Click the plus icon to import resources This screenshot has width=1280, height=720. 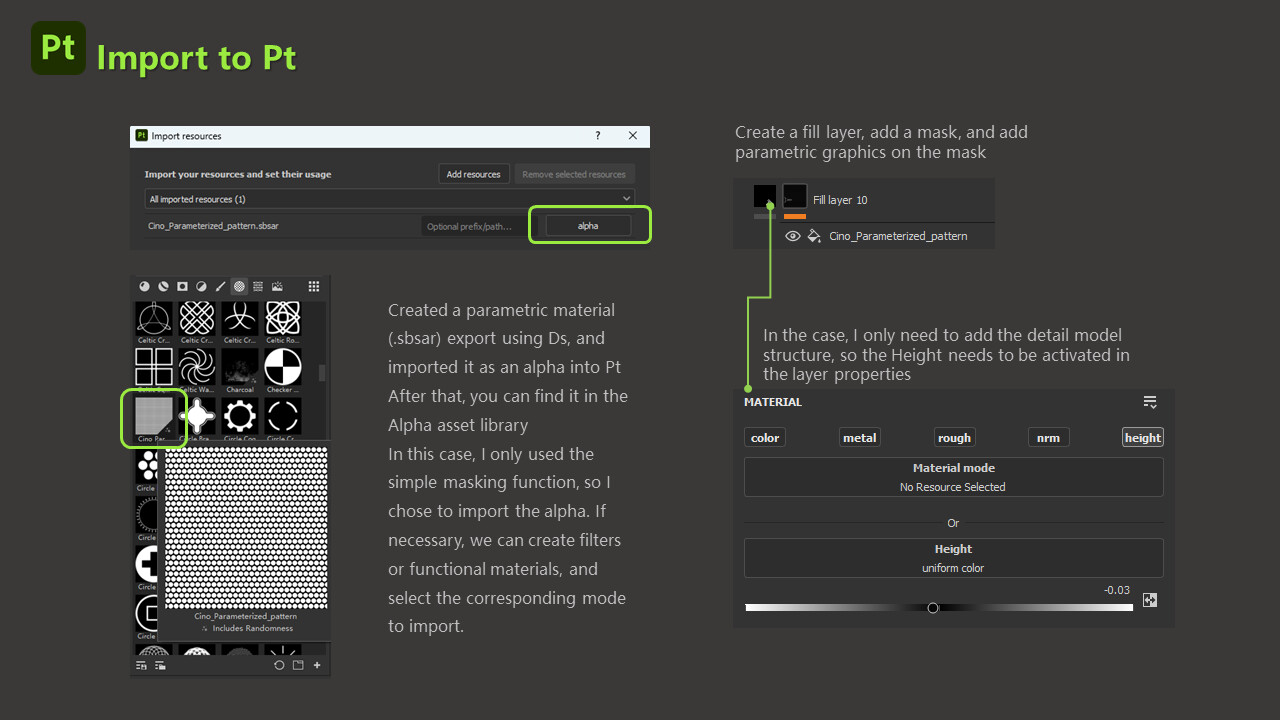[317, 665]
